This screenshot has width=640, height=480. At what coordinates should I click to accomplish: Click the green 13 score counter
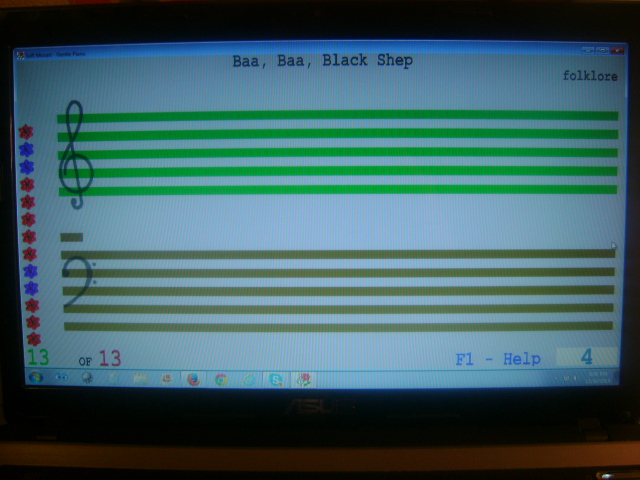click(x=38, y=358)
